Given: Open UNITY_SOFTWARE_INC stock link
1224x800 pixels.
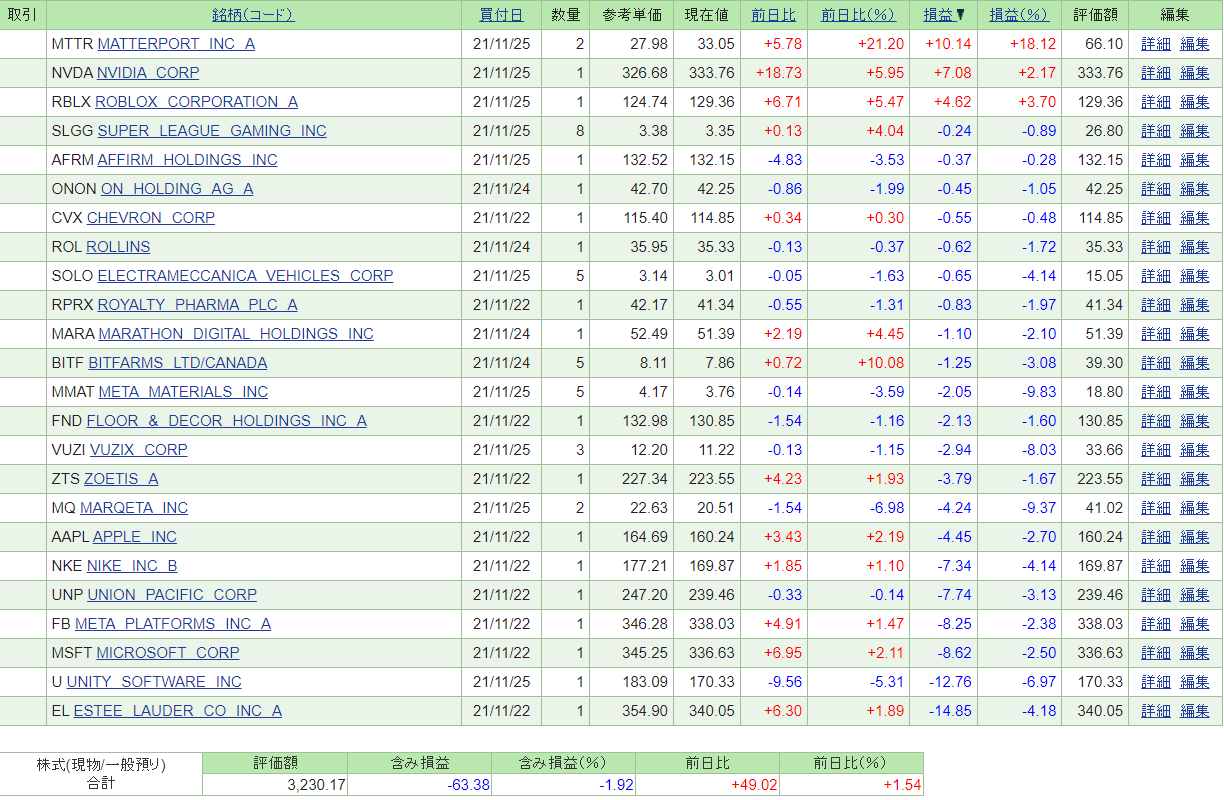Looking at the screenshot, I should [x=154, y=682].
